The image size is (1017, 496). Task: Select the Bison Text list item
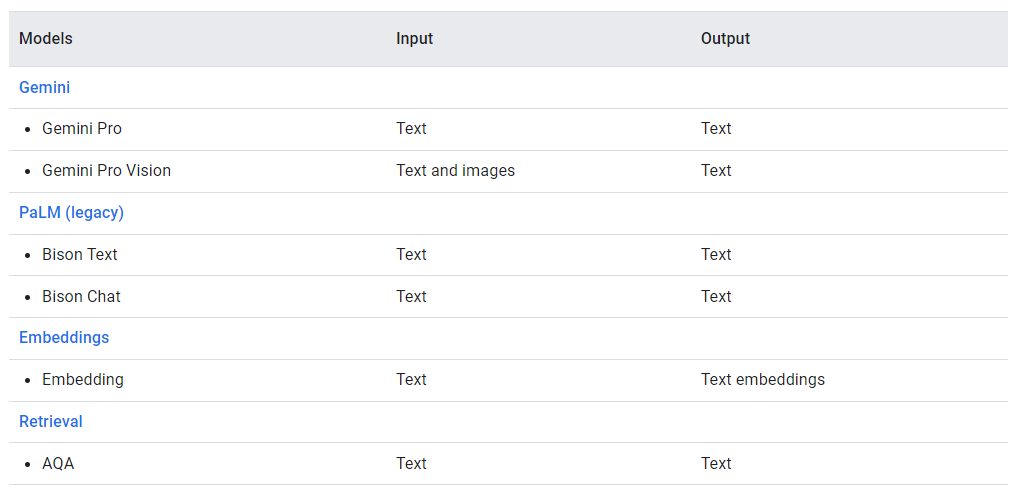(x=80, y=254)
